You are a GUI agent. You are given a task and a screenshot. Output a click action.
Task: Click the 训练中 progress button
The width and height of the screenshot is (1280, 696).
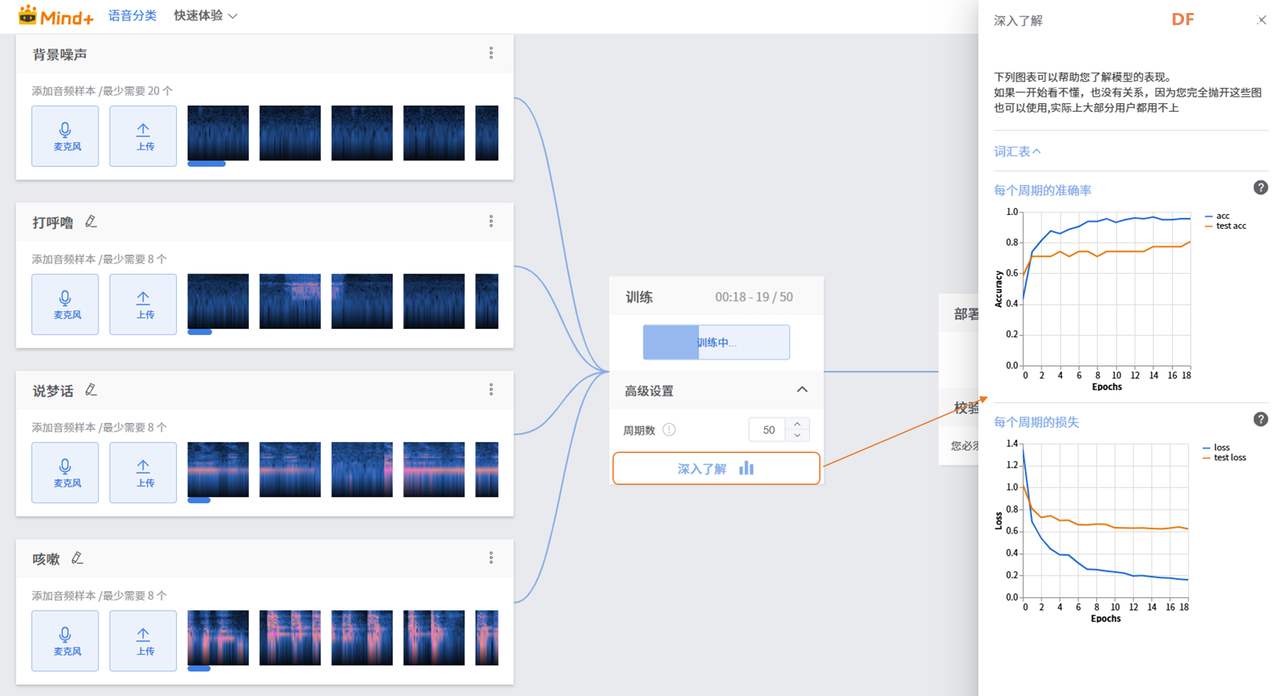coord(716,342)
